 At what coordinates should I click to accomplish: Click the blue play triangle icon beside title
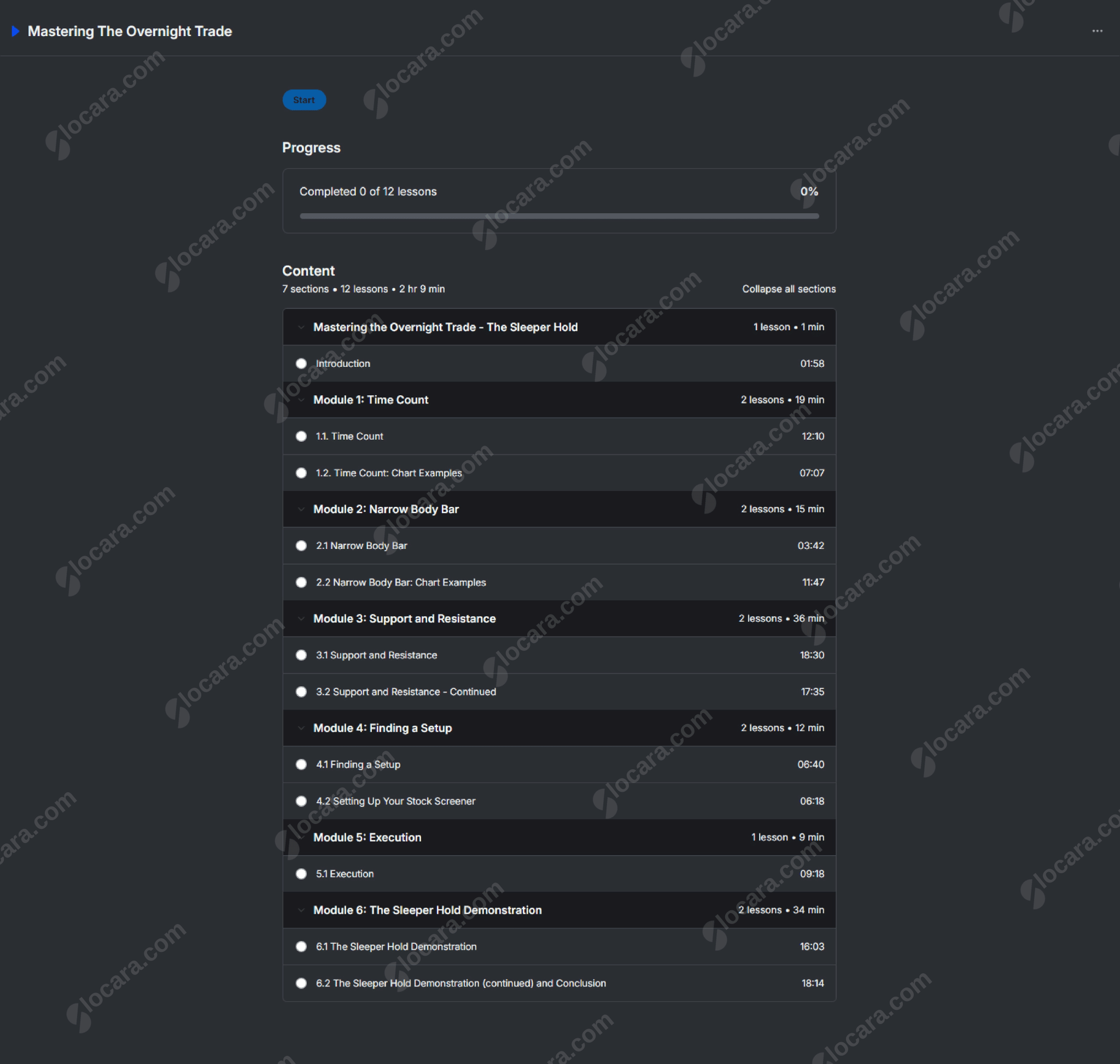click(15, 31)
